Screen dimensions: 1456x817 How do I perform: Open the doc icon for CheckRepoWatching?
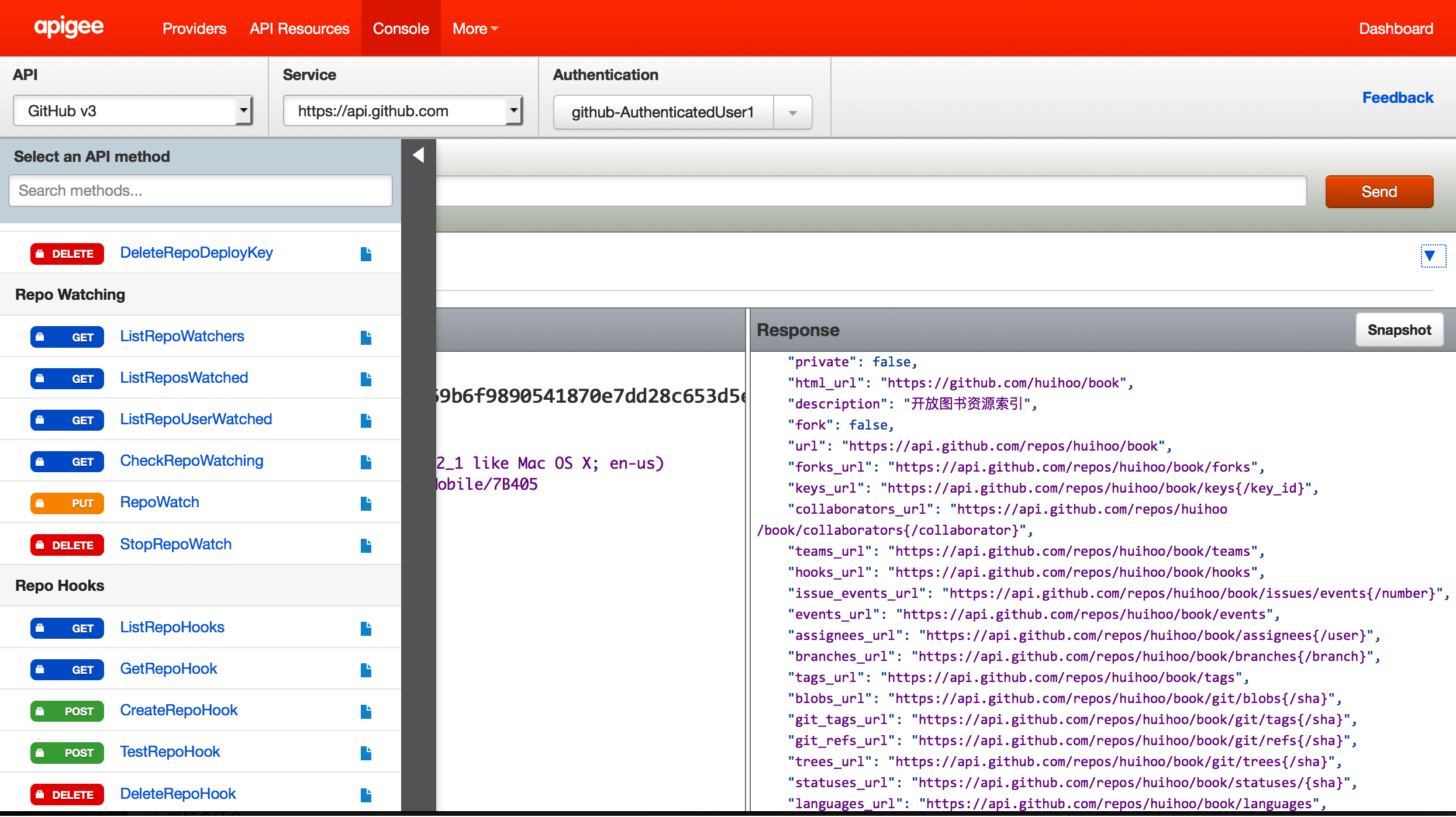[366, 462]
